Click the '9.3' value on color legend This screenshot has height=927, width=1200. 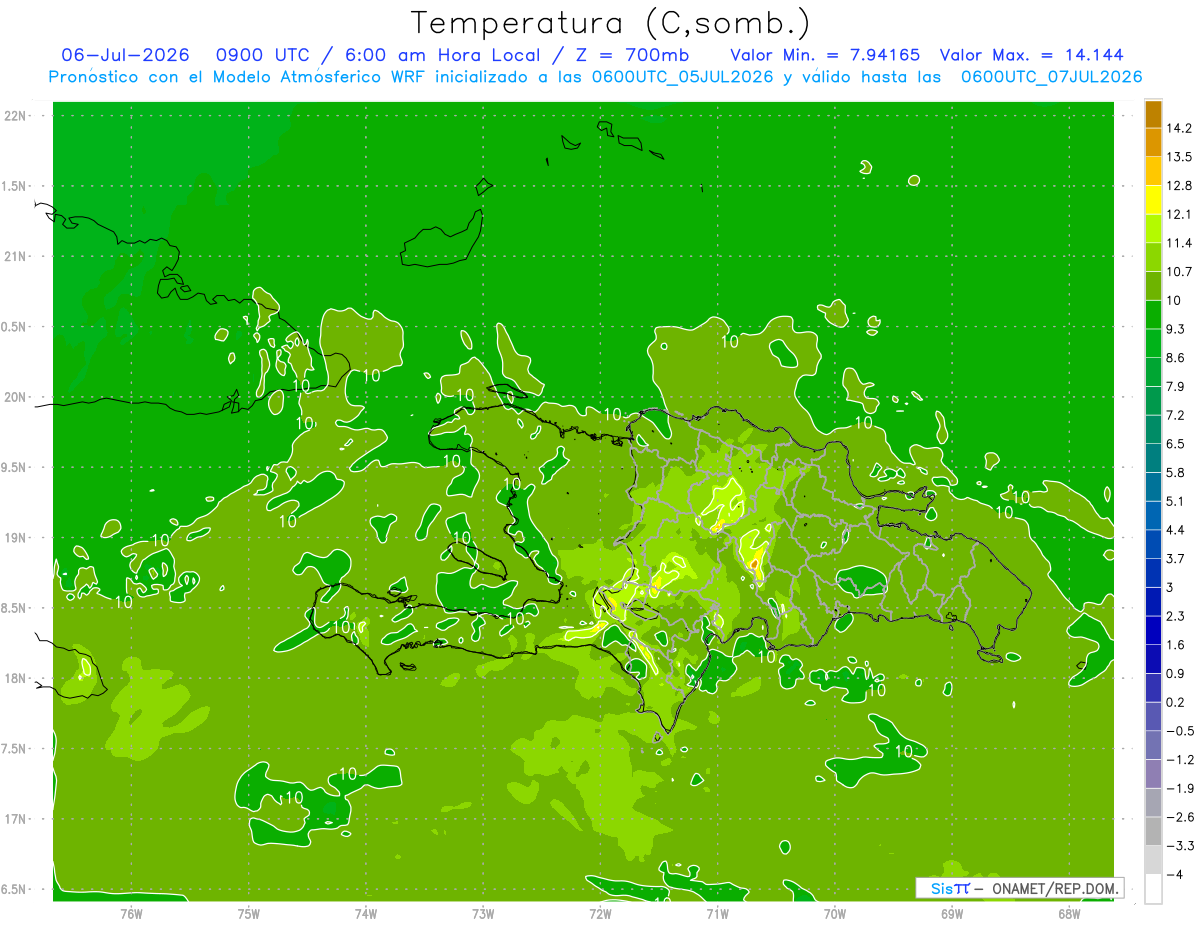(1175, 329)
